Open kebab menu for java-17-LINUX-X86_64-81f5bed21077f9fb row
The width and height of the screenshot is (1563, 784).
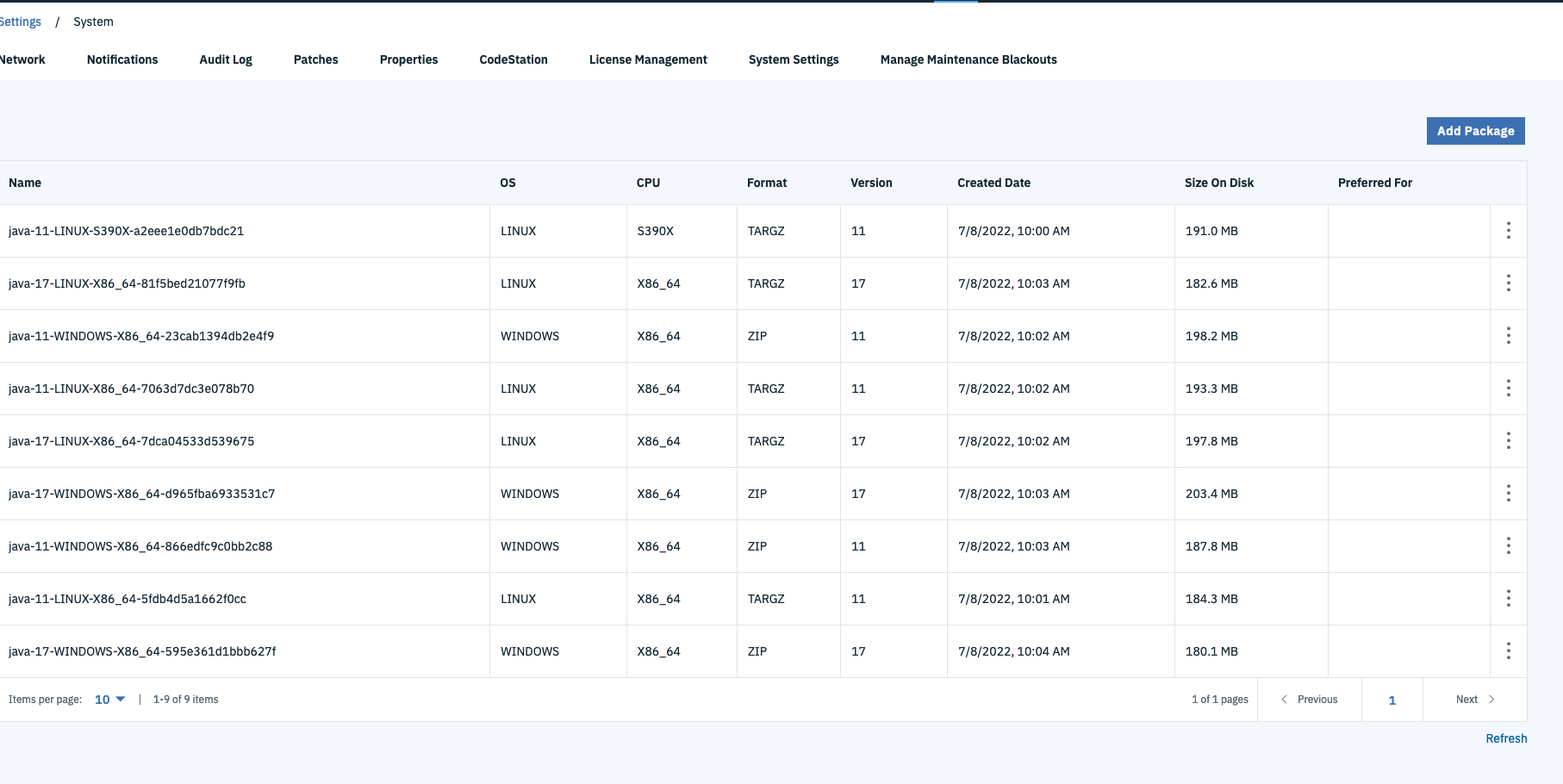tap(1508, 283)
